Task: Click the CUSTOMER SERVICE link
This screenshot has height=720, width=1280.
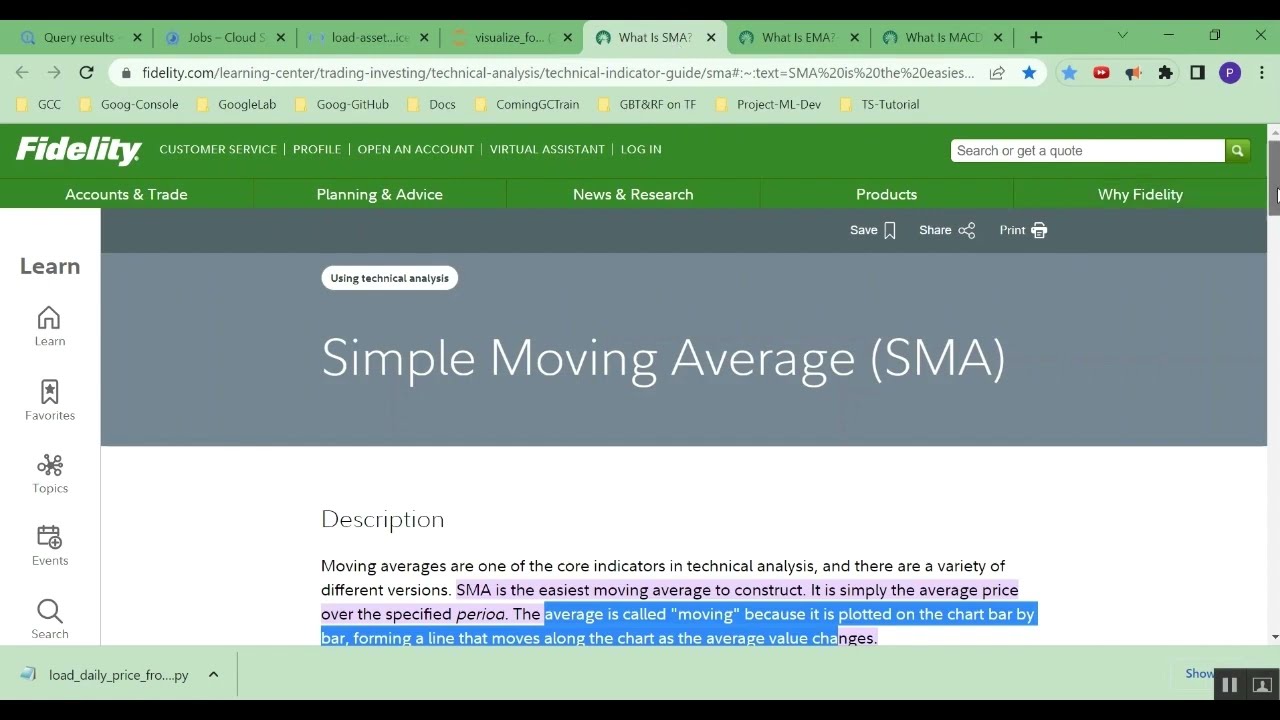Action: pyautogui.click(x=218, y=149)
